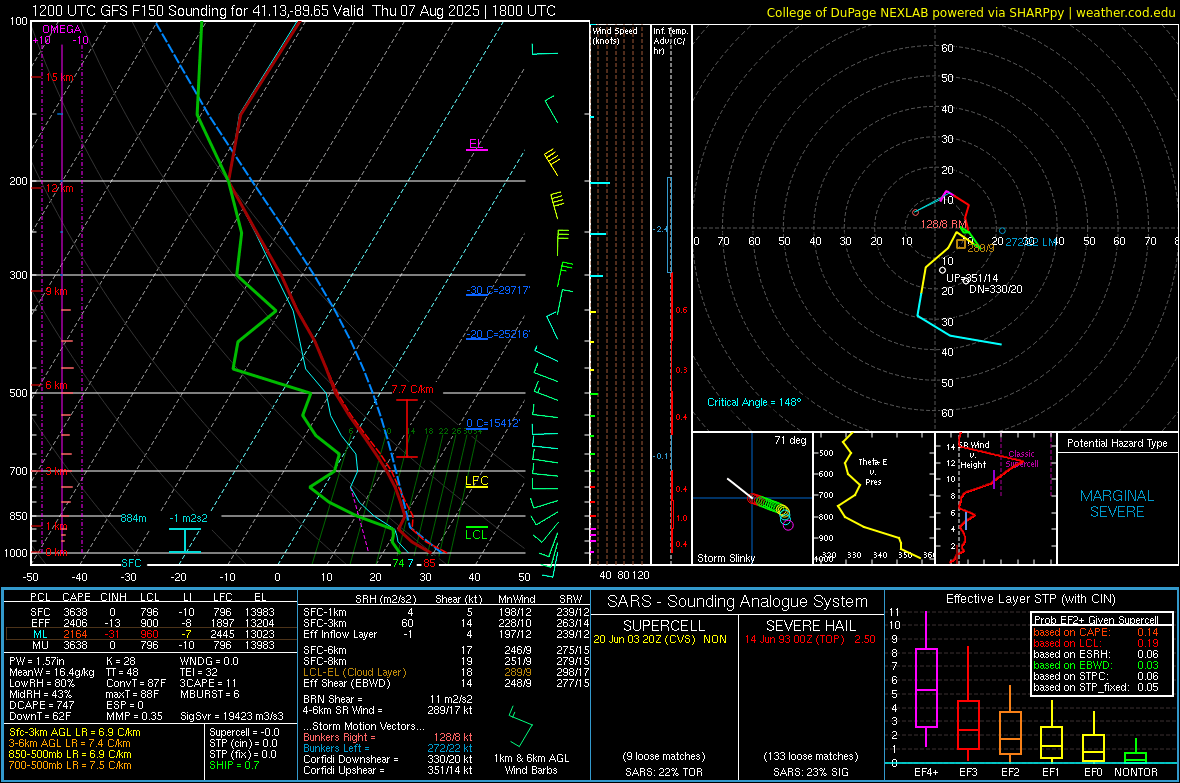Click the -1 m2s2 helicity label
The image size is (1180, 783).
(188, 518)
